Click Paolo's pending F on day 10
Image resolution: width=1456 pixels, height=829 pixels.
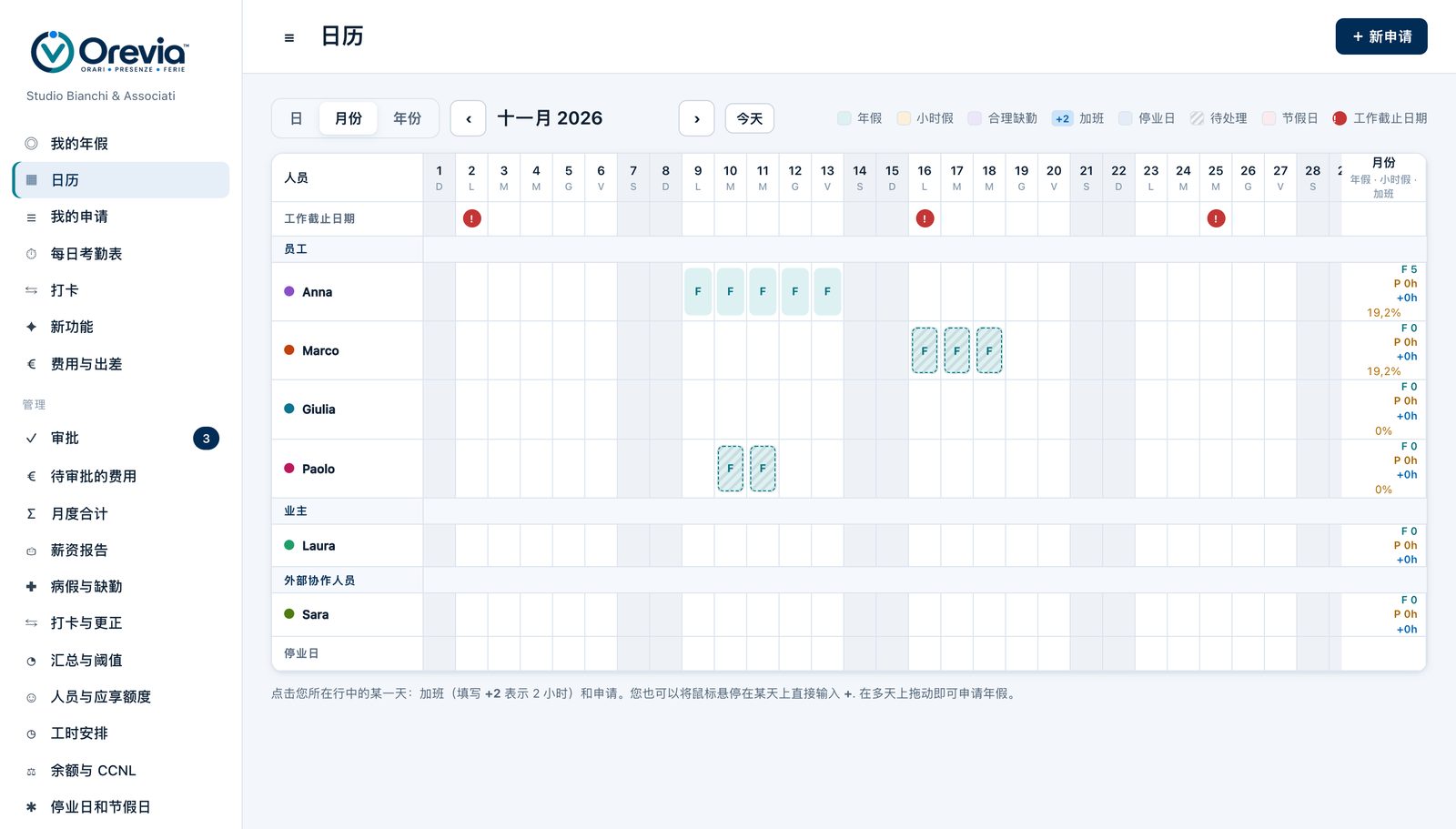(x=731, y=469)
